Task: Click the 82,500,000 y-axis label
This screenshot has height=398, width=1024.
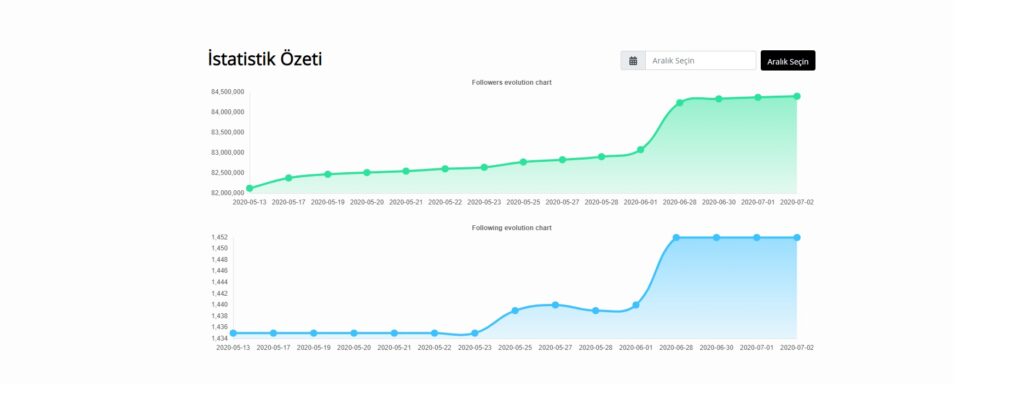Action: [227, 173]
